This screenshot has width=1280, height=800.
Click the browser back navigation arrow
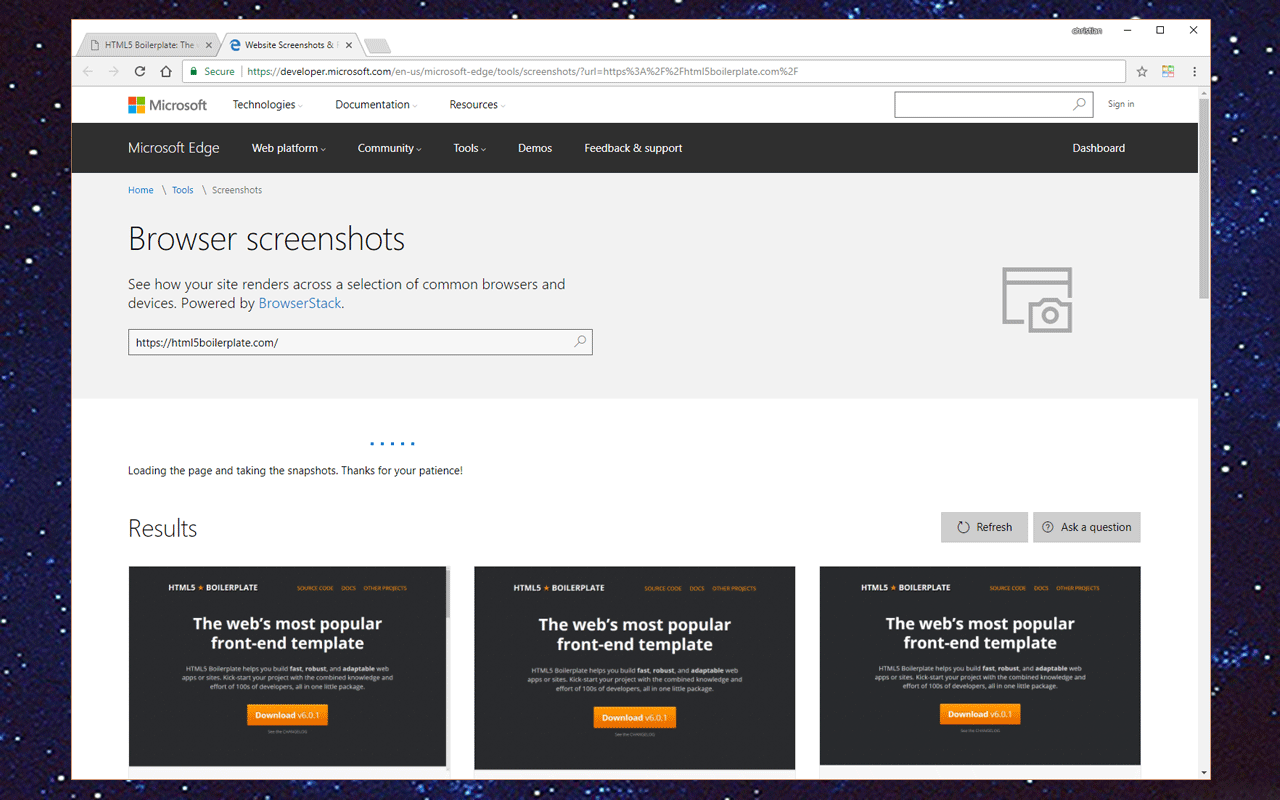(87, 71)
